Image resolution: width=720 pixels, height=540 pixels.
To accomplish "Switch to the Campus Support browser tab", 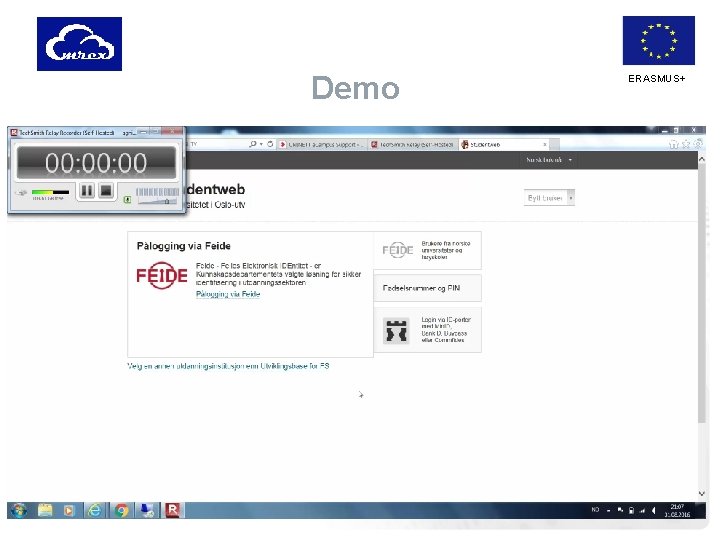I will pyautogui.click(x=322, y=144).
